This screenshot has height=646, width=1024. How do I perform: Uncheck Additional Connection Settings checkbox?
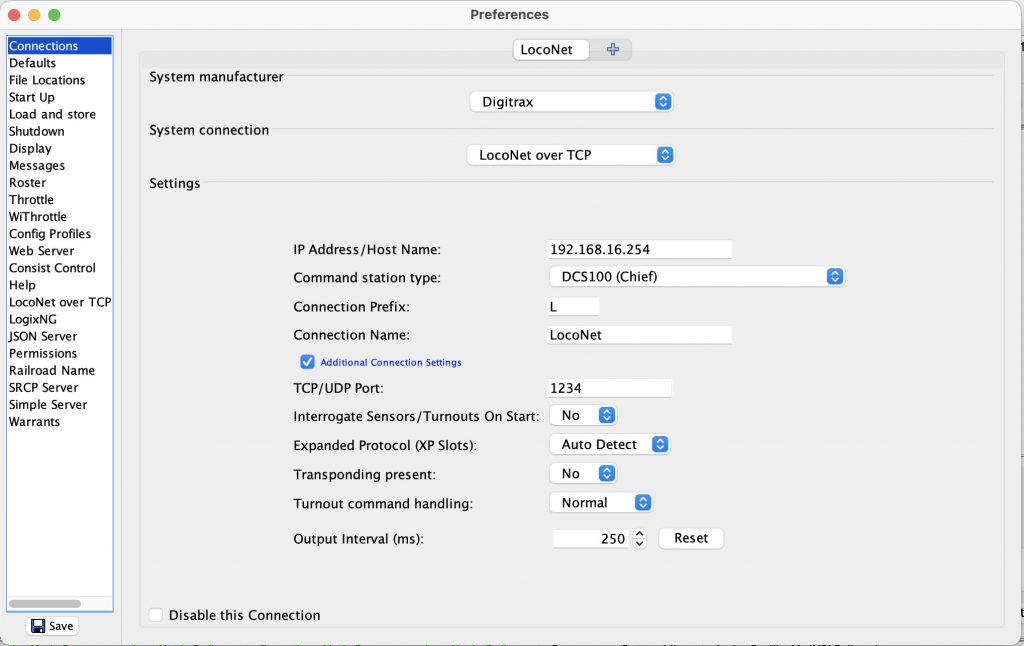coord(307,362)
